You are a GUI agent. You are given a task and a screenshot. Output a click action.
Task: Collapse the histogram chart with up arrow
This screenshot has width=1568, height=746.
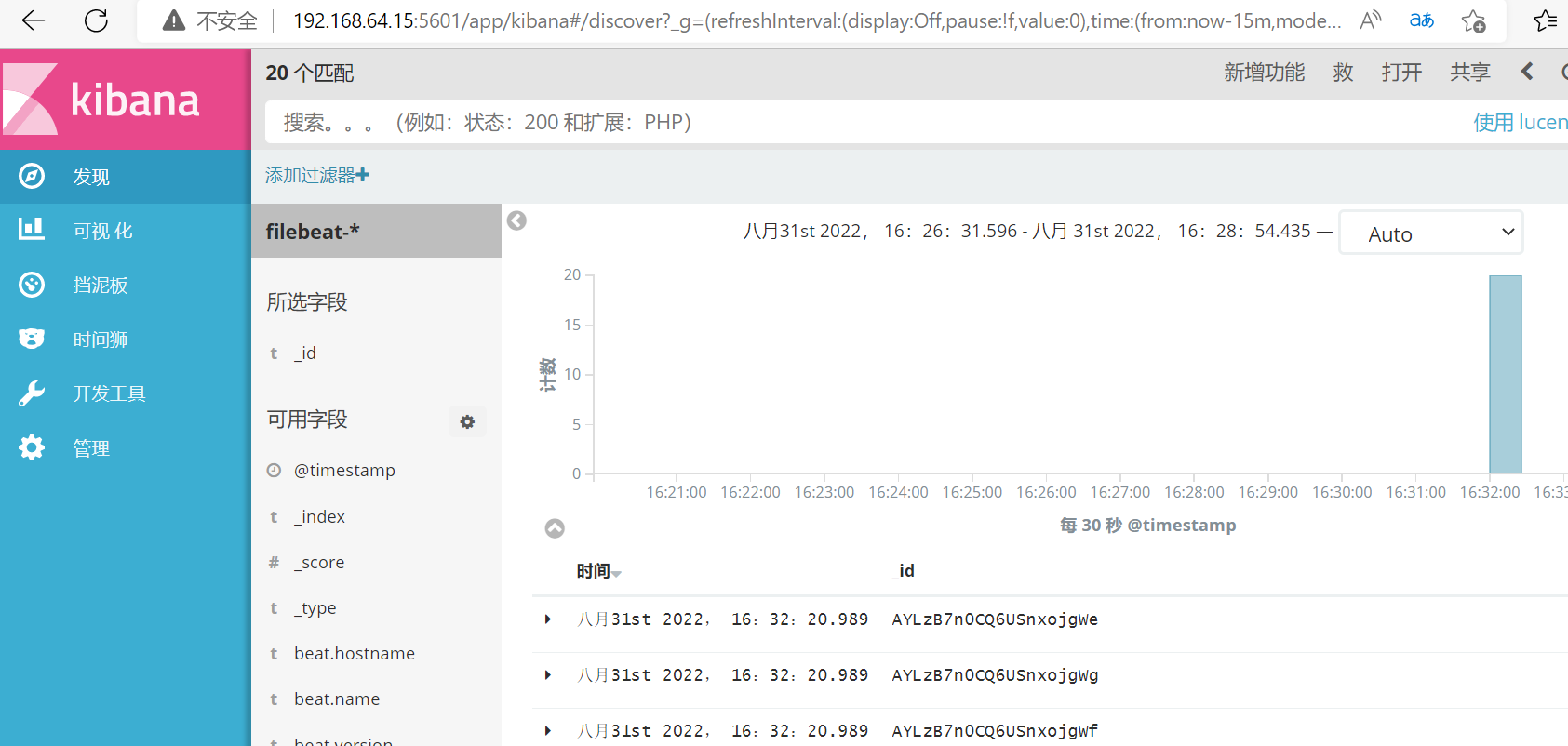coord(555,528)
